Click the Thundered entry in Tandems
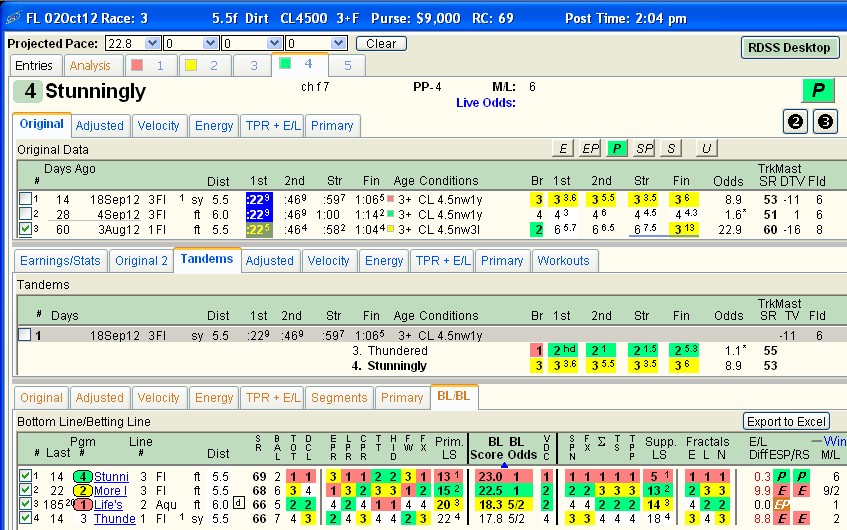Screen dimensions: 847x530 [398, 351]
